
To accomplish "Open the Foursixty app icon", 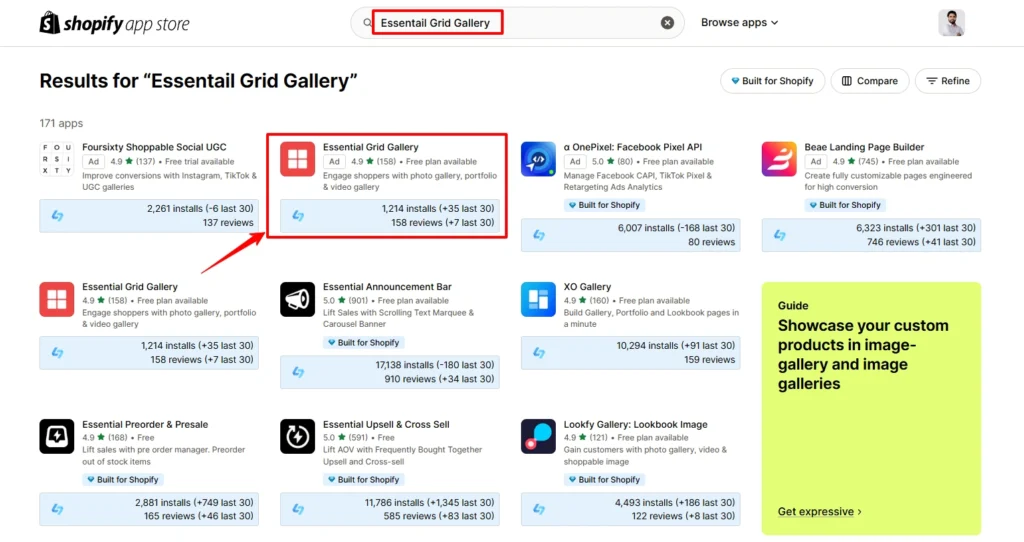I will coord(56,159).
